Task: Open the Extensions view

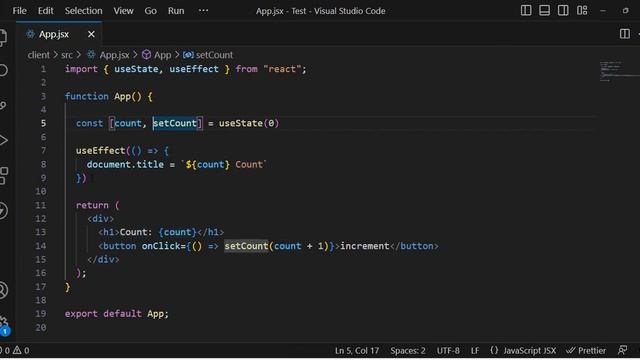Action: click(x=3, y=176)
